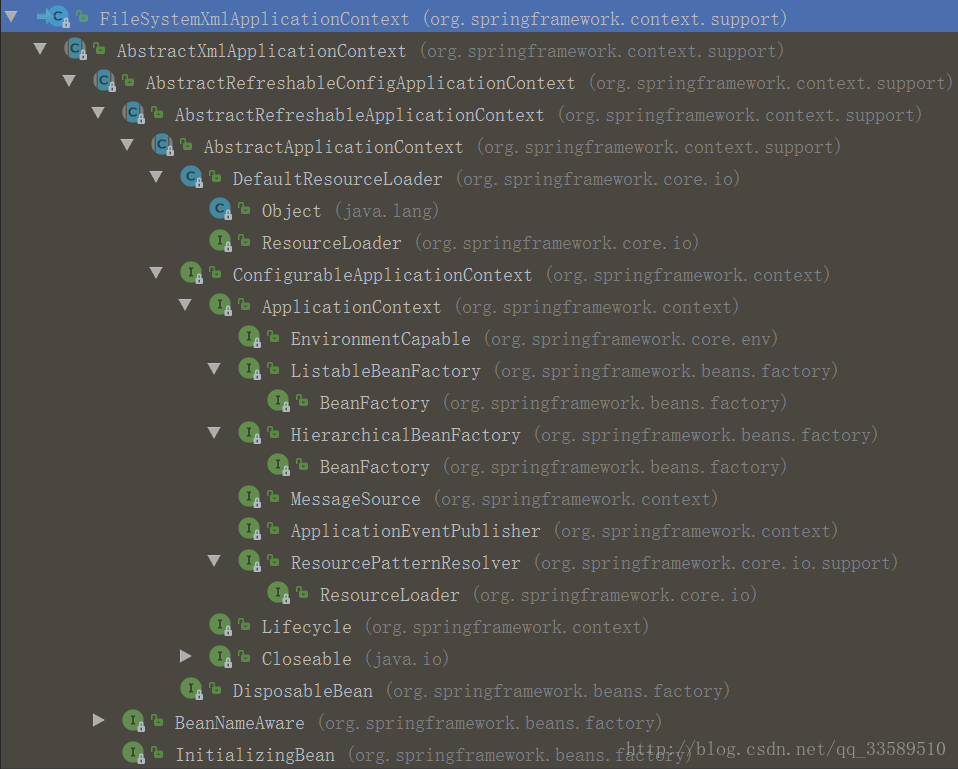Click the ApplicationContext interface icon
The height and width of the screenshot is (769, 958).
[x=221, y=305]
